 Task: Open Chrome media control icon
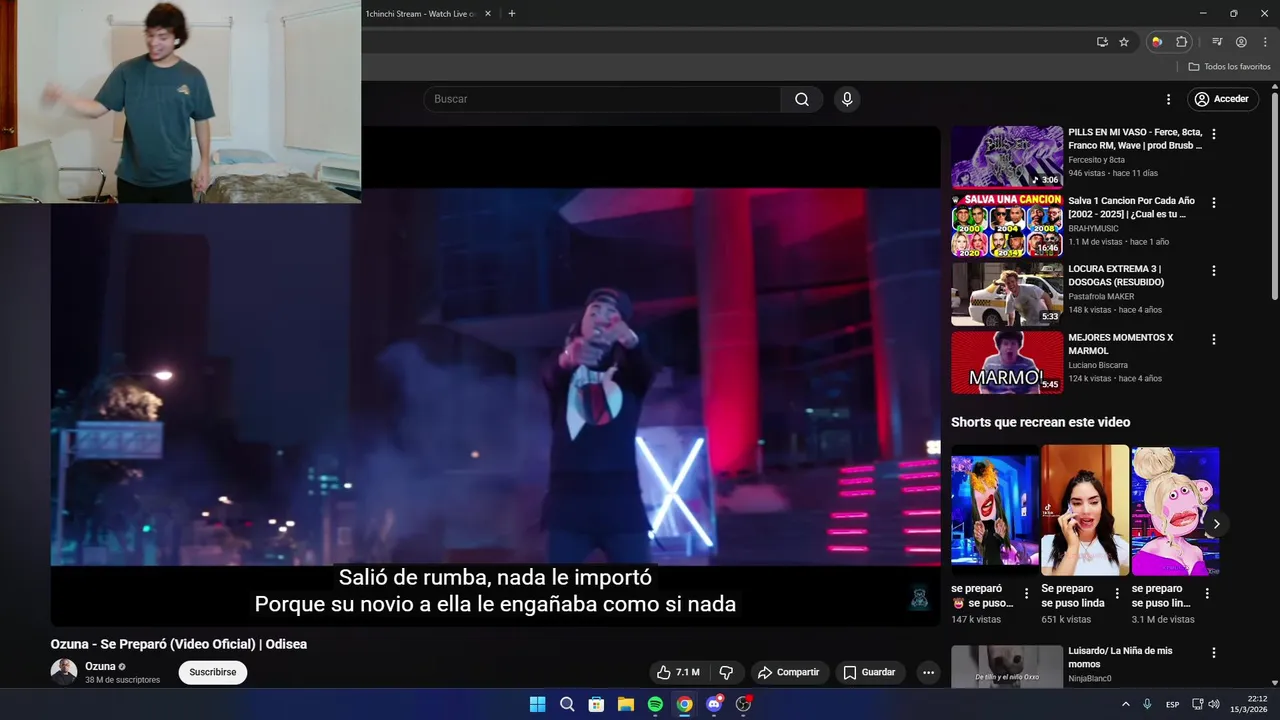(1217, 42)
